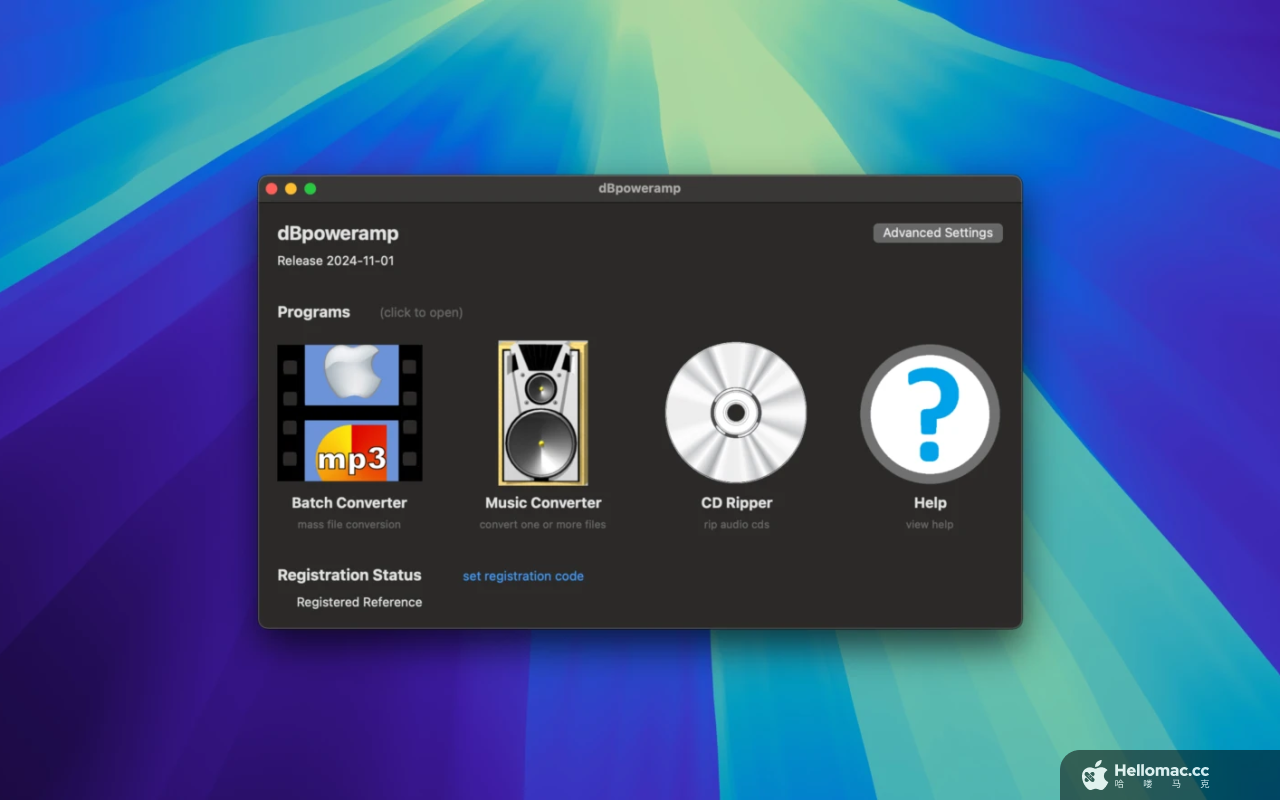Click the 'Release 2024-11-01' version text
Image resolution: width=1280 pixels, height=800 pixels.
[x=336, y=260]
